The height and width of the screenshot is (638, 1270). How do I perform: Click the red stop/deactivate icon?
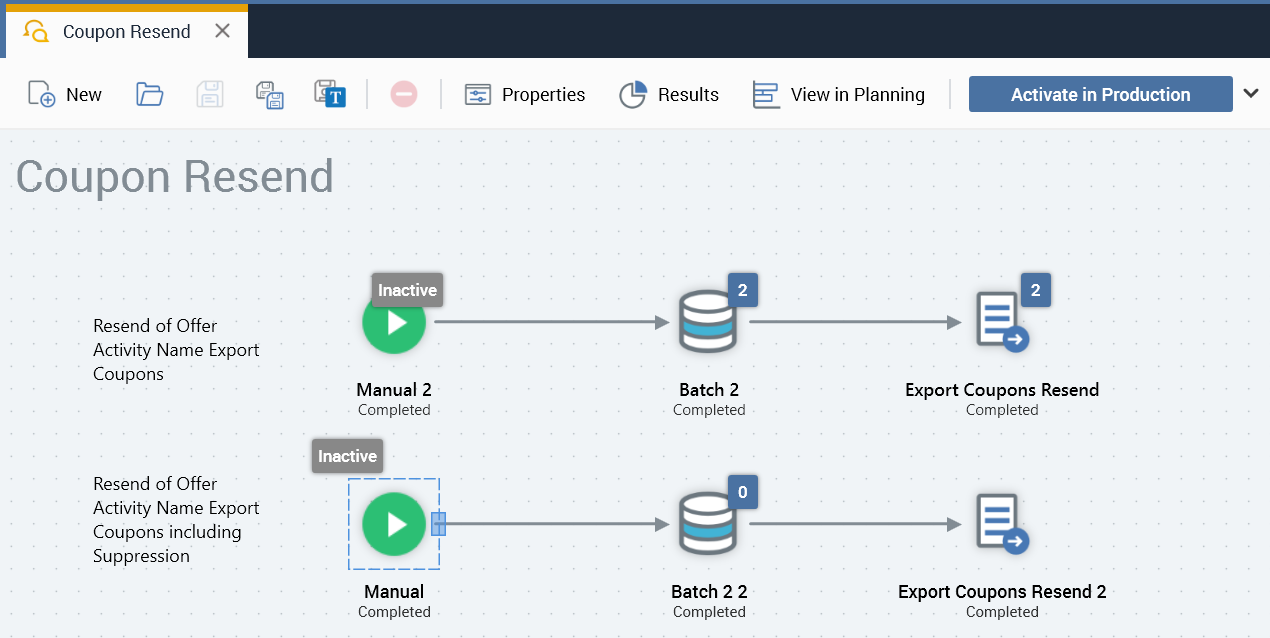click(x=403, y=95)
